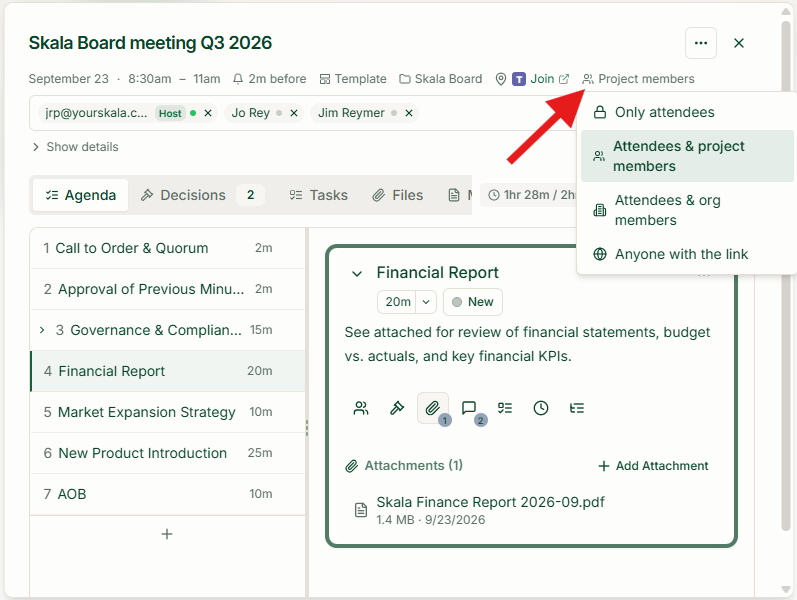Viewport: 797px width, 600px height.
Task: Click the Template icon
Action: click(x=324, y=79)
